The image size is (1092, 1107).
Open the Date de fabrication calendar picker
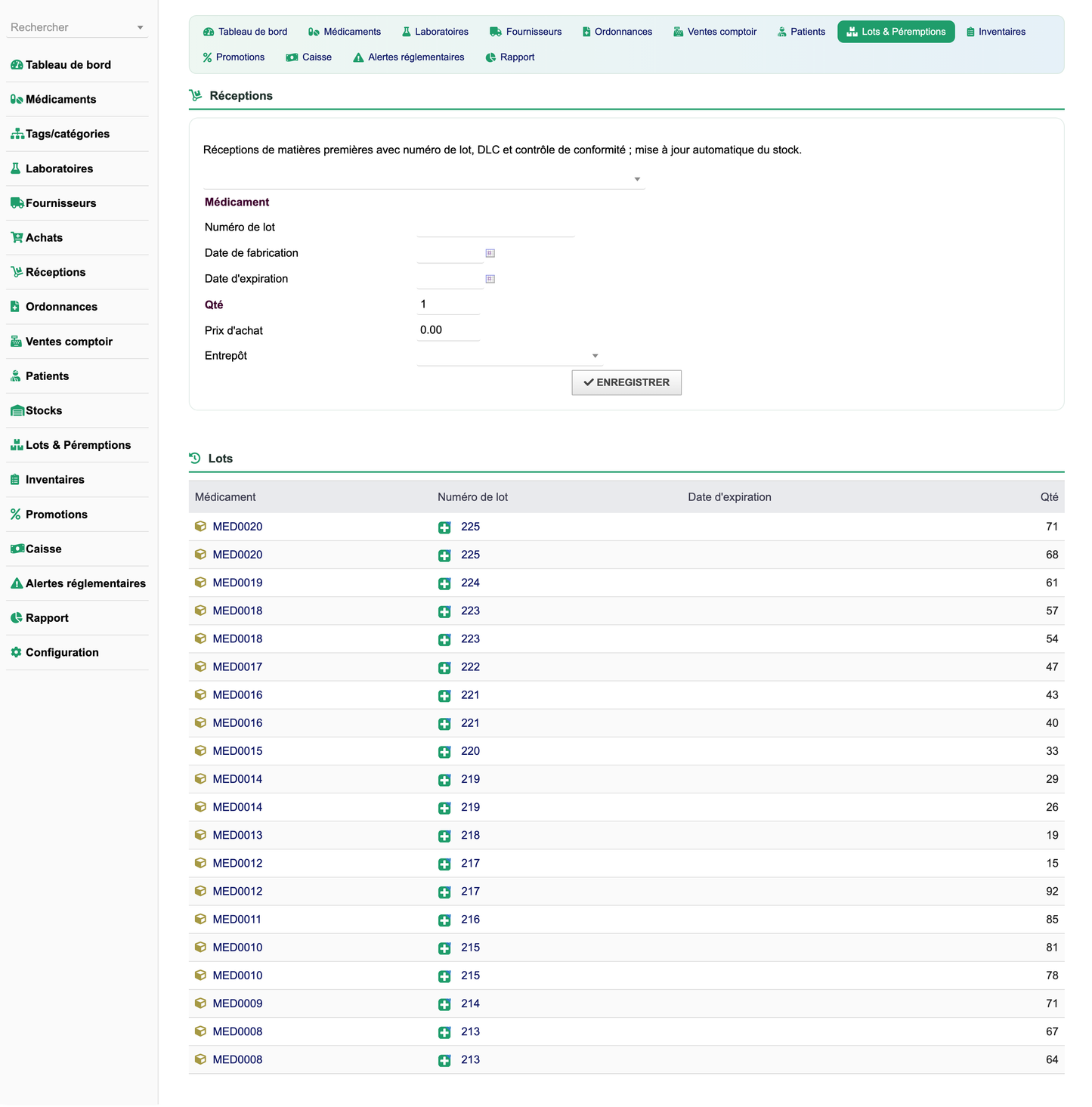pyautogui.click(x=490, y=253)
